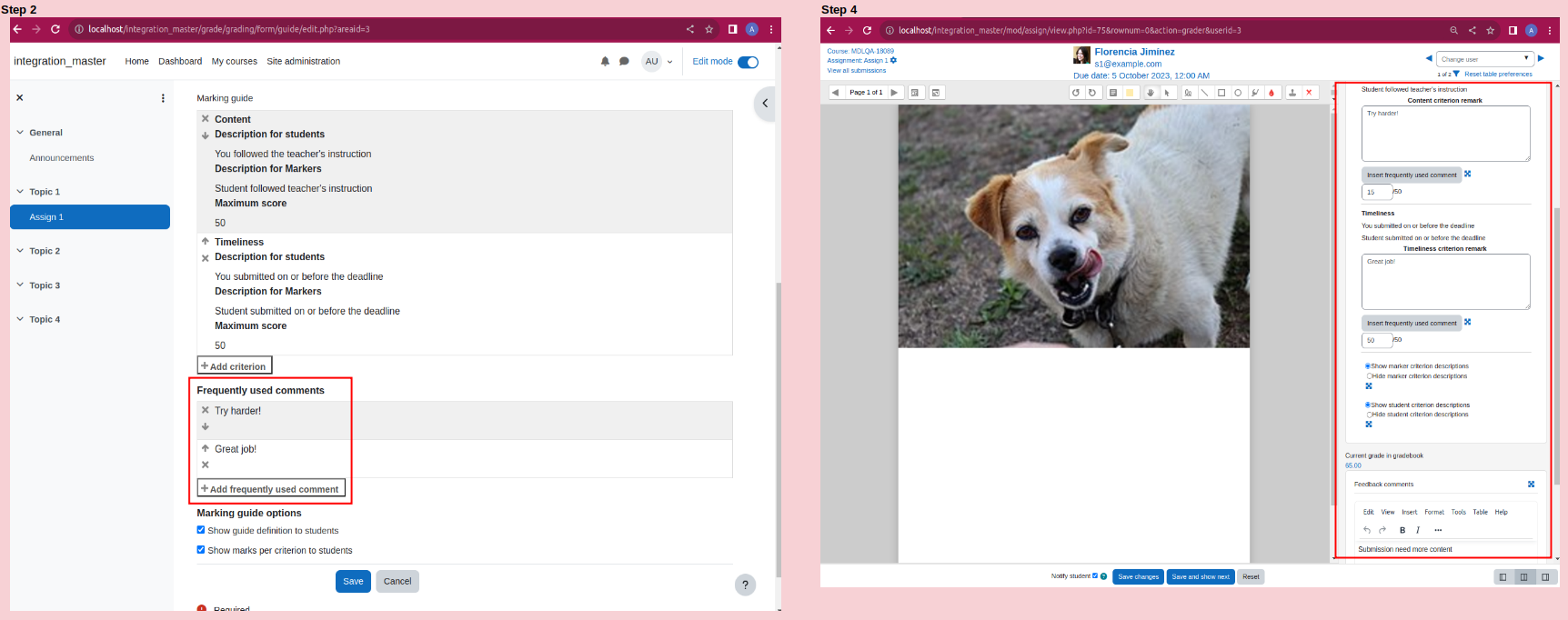
Task: Move 'Great job!' comment up with arrow
Action: 206,448
